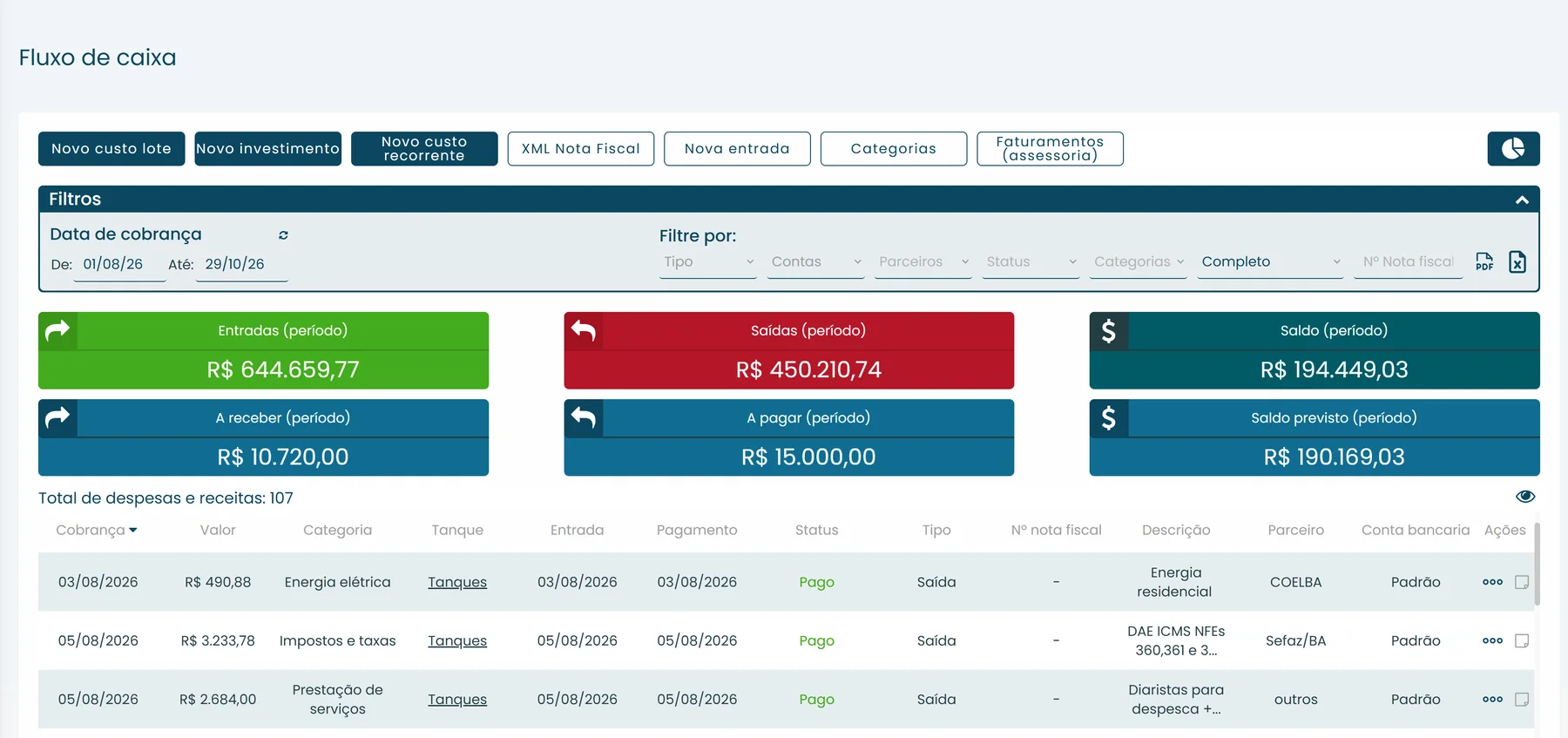Toggle column visibility with the eye icon

point(1525,497)
